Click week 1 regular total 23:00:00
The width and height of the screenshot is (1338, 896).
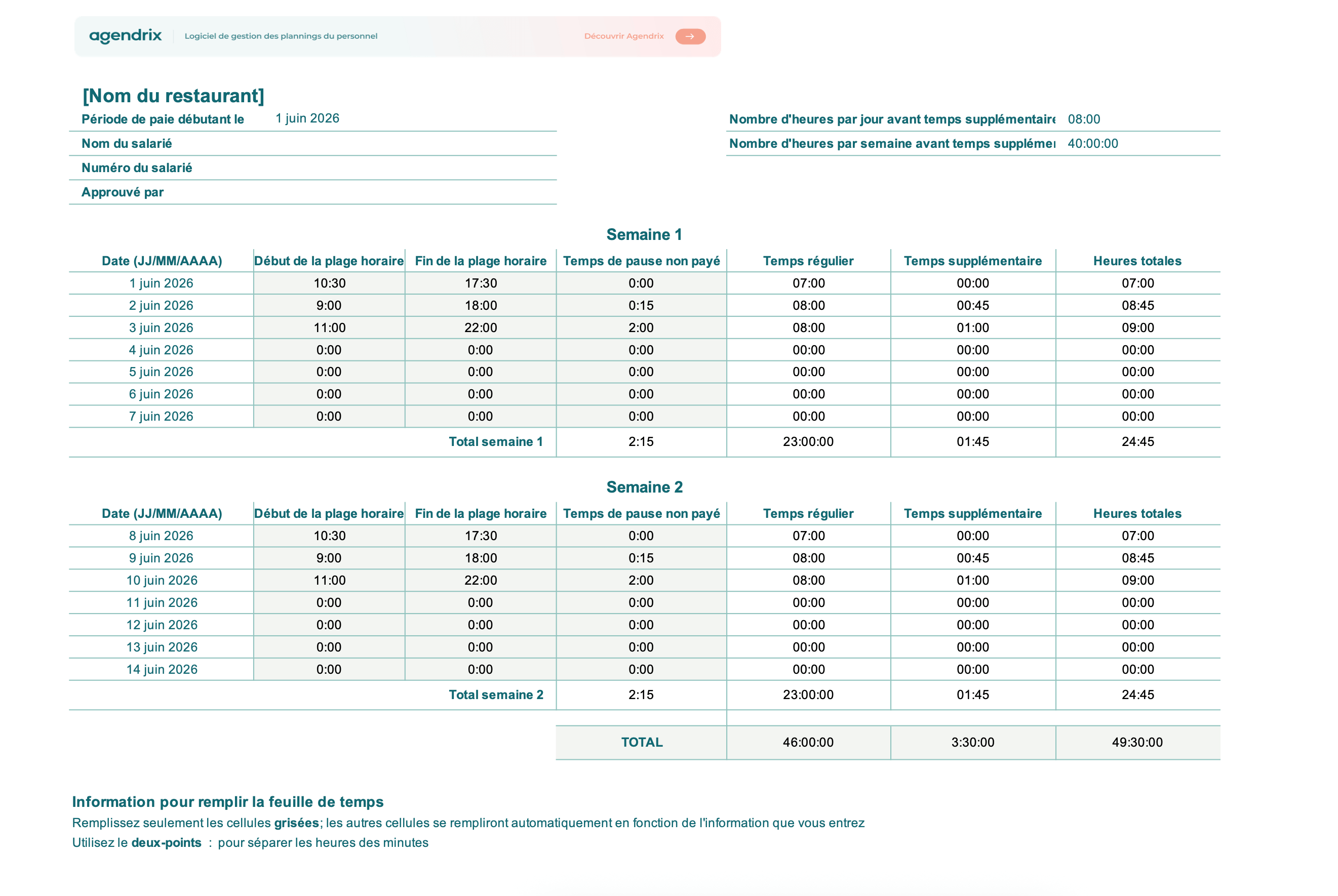pos(808,442)
